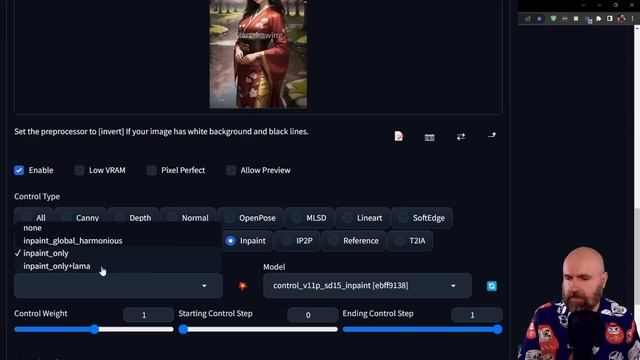Tick the Pixel Perfect checkbox
Viewport: 640px width, 360px height.
151,170
